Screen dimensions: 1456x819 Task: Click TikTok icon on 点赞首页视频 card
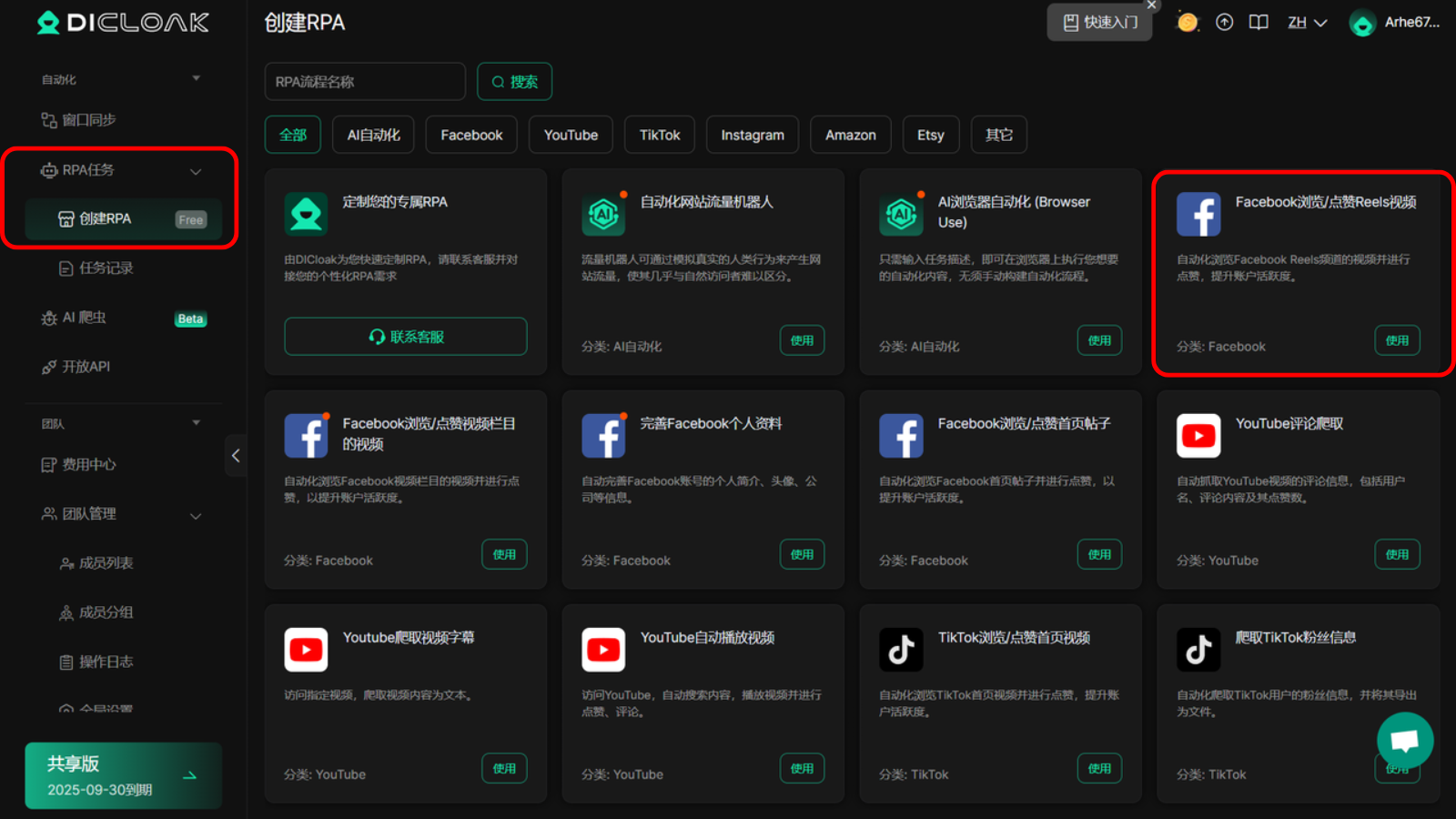(x=901, y=650)
